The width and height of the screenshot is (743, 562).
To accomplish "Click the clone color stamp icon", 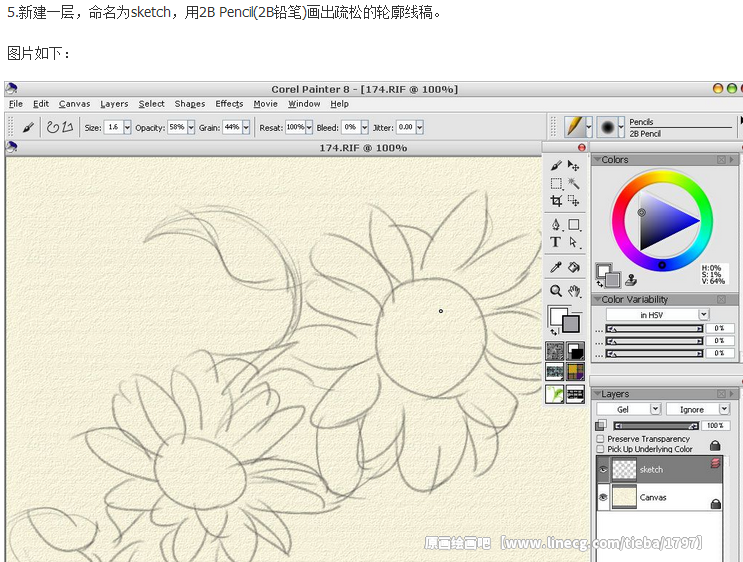I will [x=631, y=280].
